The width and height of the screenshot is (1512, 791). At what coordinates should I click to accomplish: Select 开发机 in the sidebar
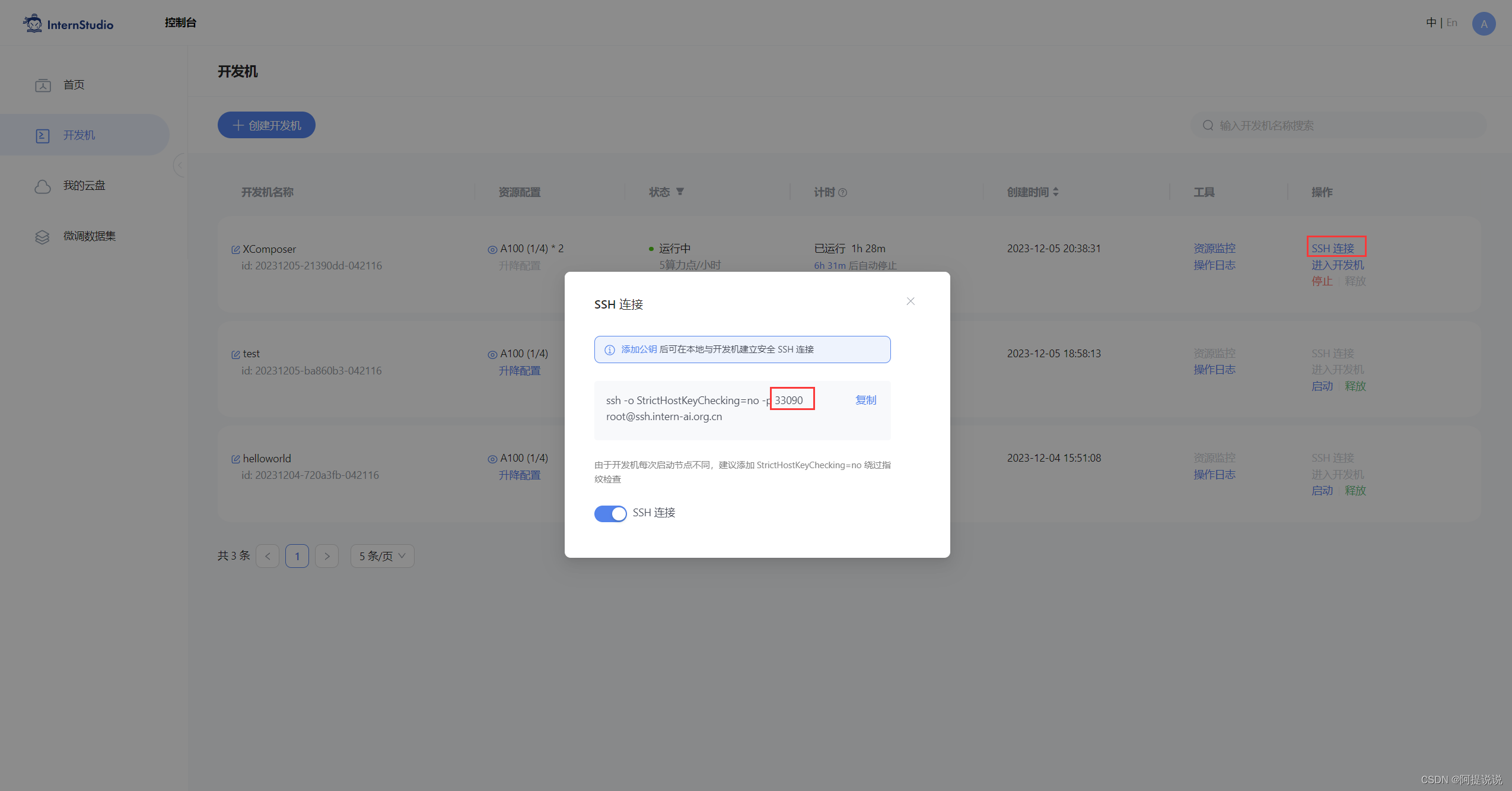[x=85, y=135]
